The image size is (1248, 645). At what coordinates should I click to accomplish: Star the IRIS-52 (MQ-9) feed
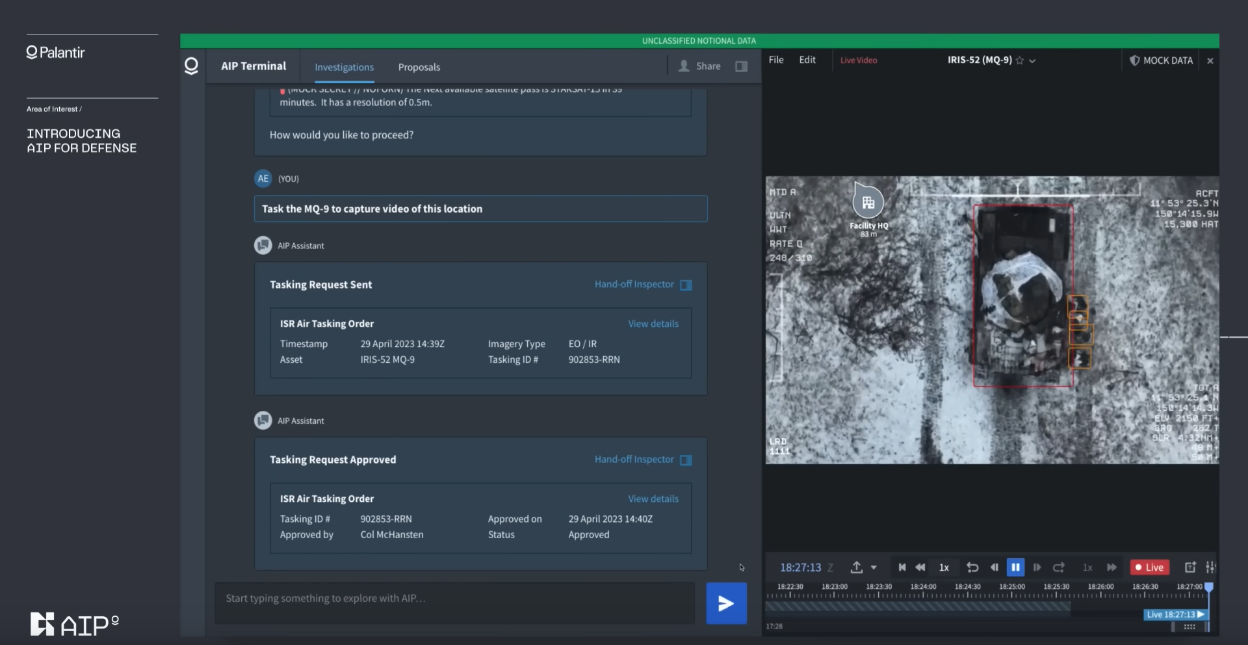point(1019,61)
